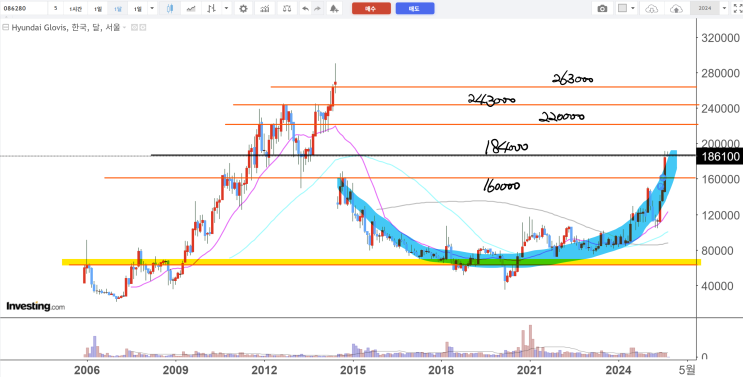Select the bar chart style icon
743x377 pixels.
pyautogui.click(x=212, y=9)
